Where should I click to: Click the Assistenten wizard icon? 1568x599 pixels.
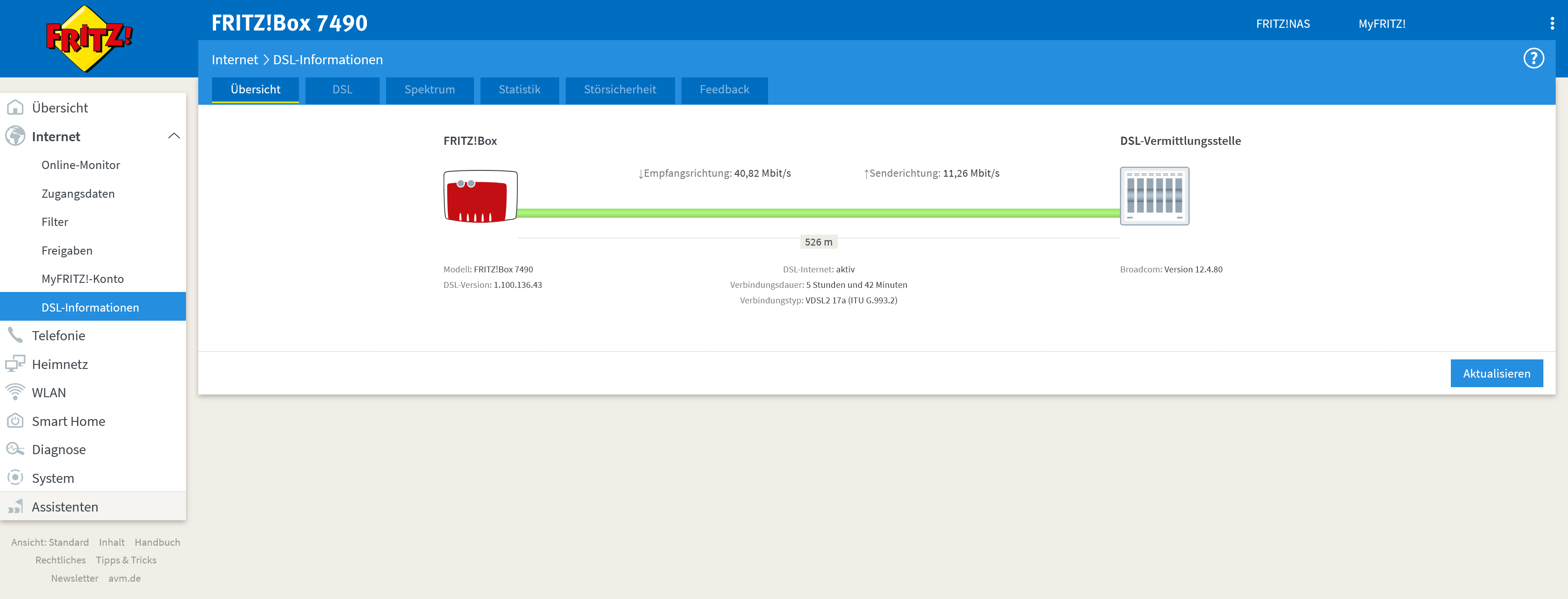tap(15, 507)
